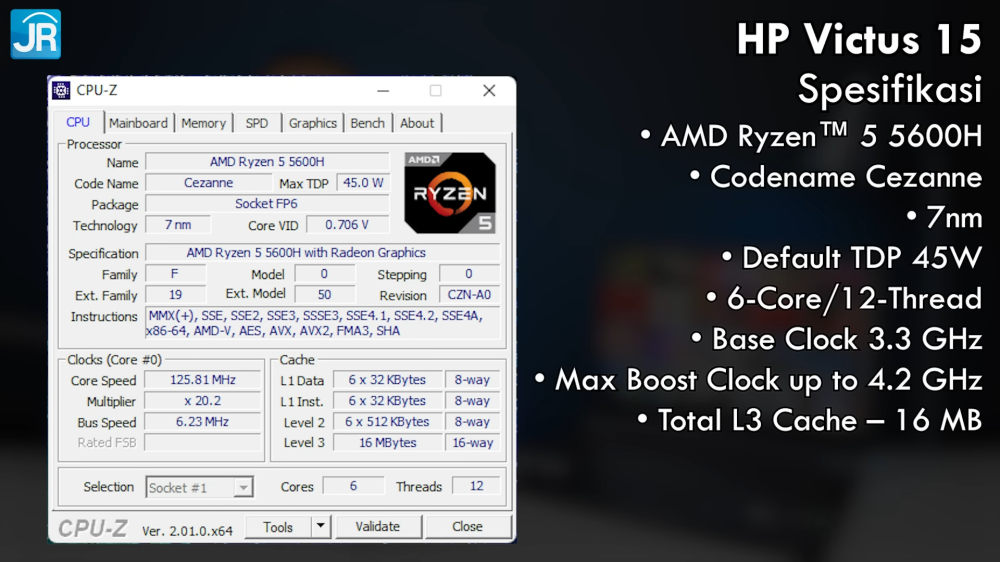Open the About tab

pyautogui.click(x=416, y=123)
